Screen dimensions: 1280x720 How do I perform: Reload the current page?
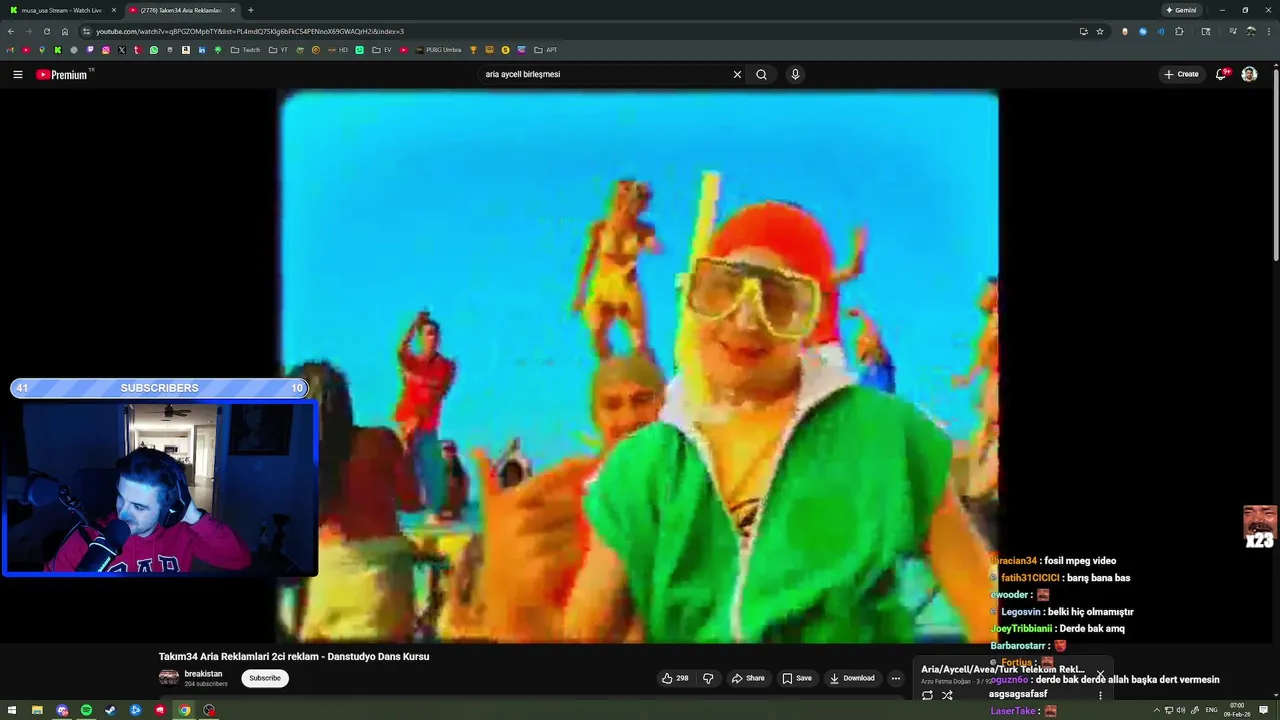(47, 31)
